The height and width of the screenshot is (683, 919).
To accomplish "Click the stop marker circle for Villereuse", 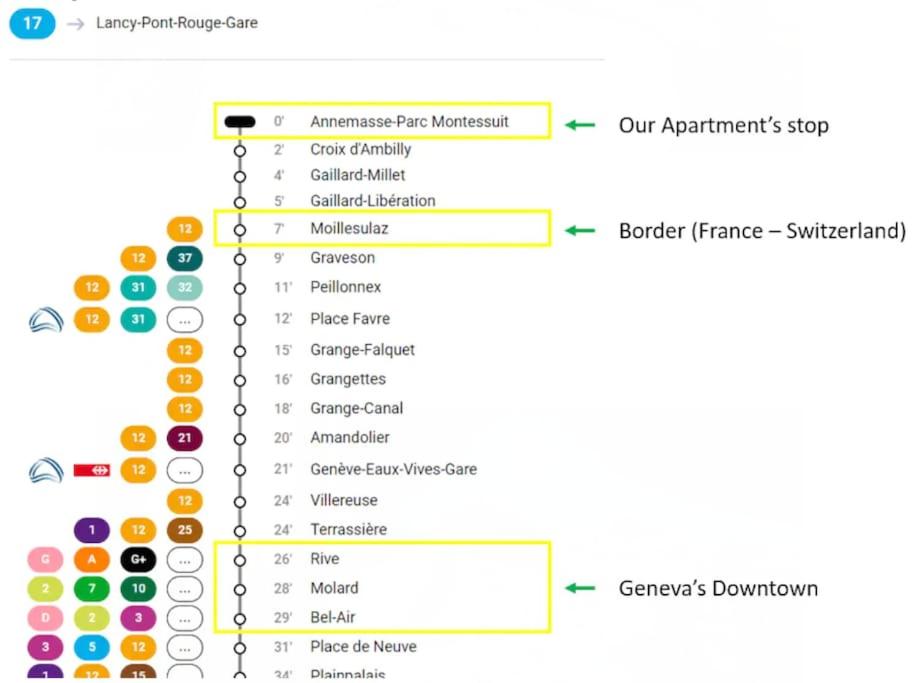I will [x=240, y=502].
